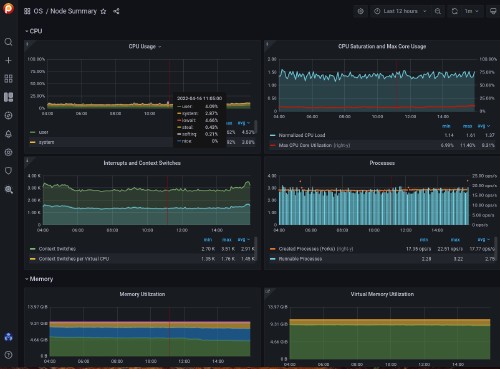Cycle view mode with monitor icon
The image size is (500, 369).
pos(493,11)
